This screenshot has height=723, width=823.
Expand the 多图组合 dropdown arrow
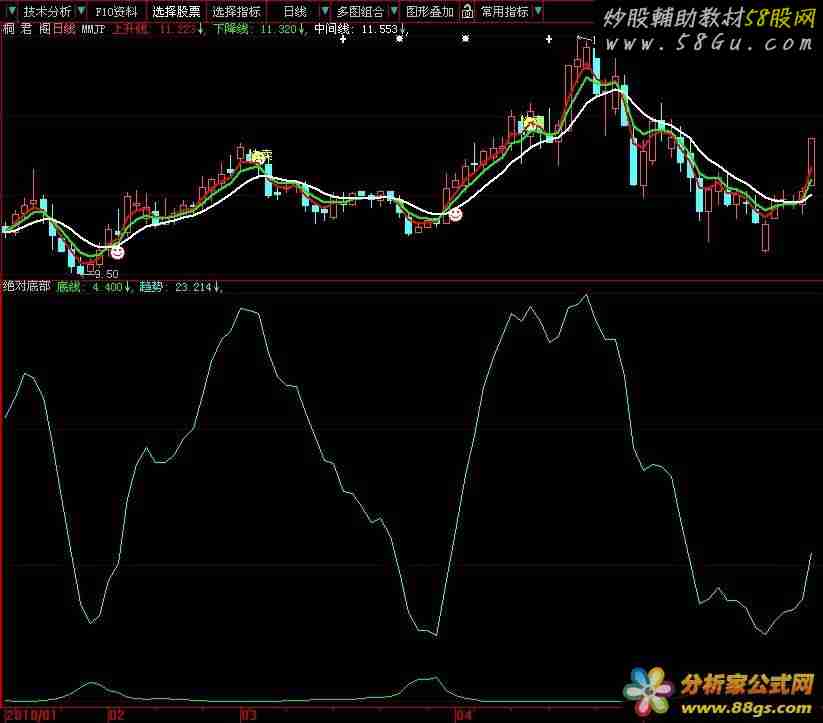pos(394,11)
